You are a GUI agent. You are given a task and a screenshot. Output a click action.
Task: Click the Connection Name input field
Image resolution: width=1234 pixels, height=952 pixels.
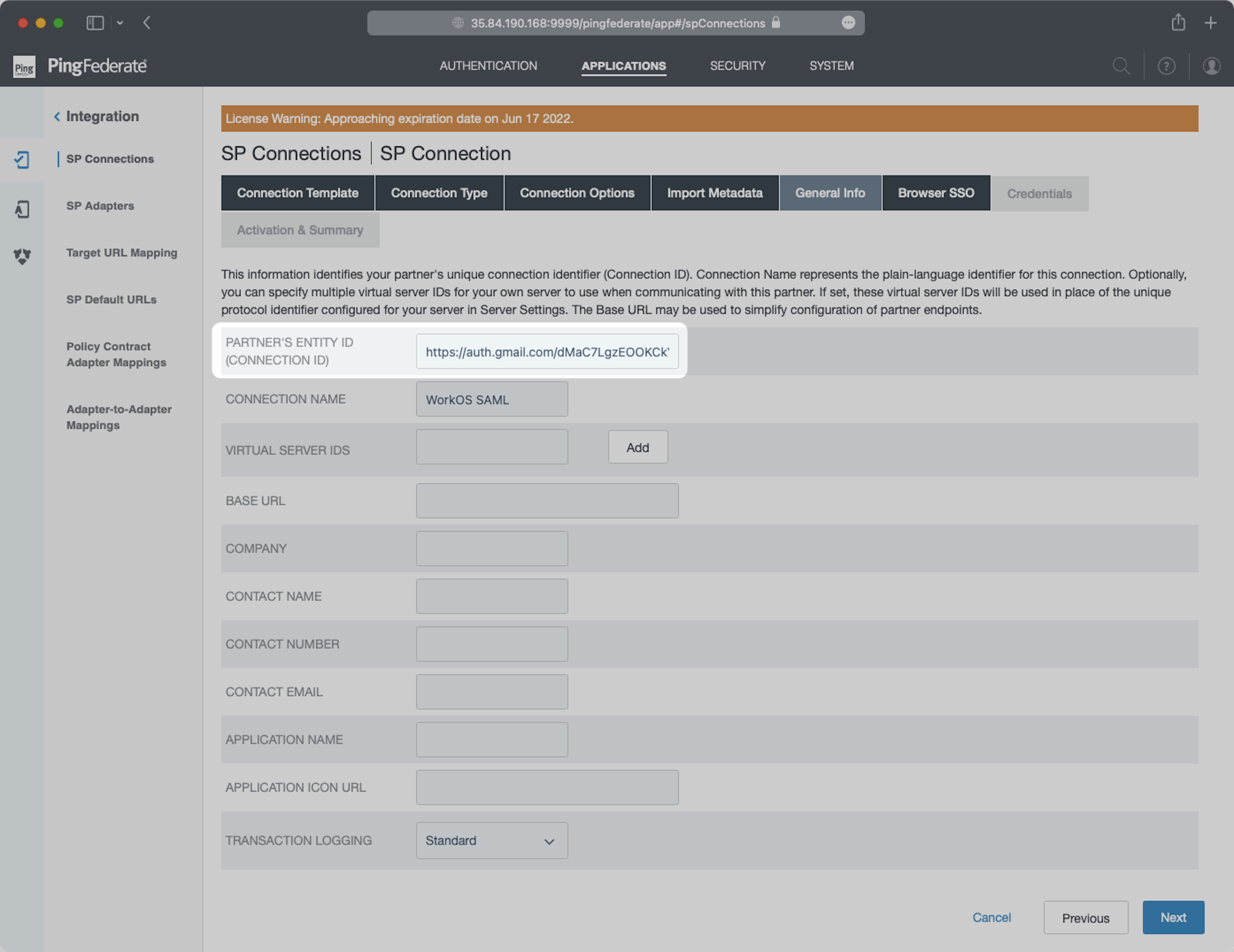pos(492,399)
